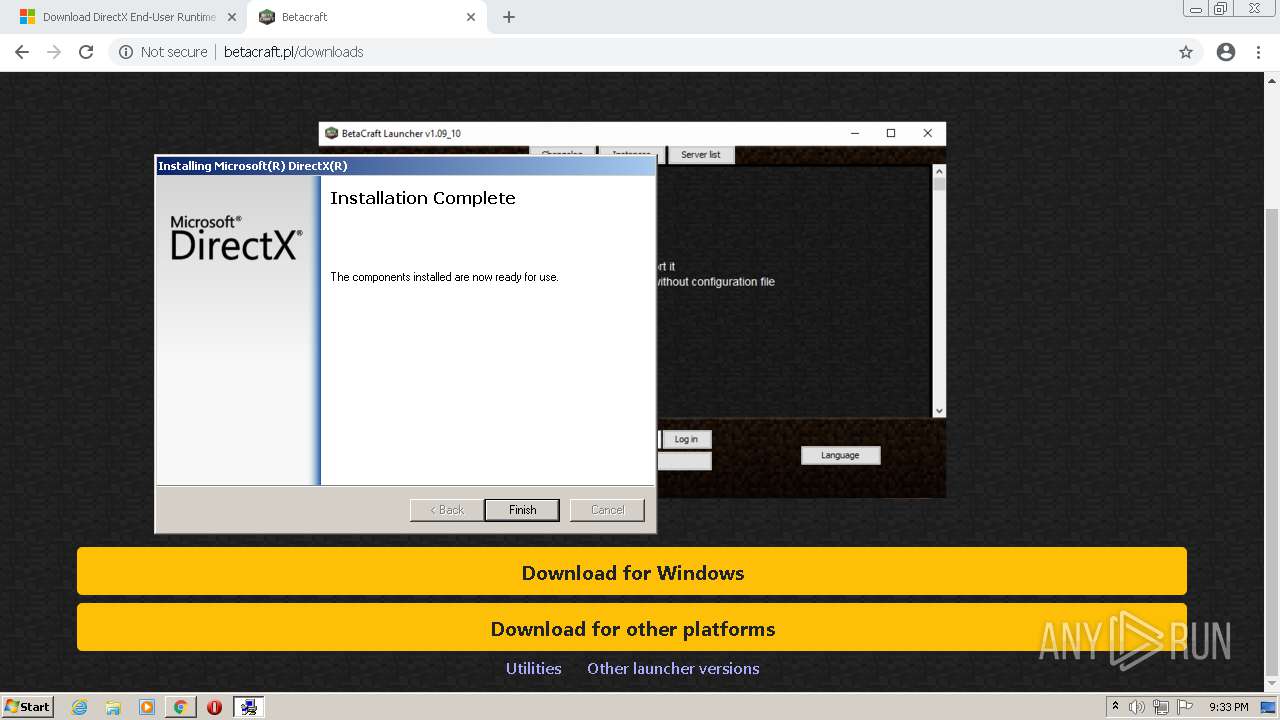
Task: Click the Language button in BetaCraft Launcher
Action: 840,455
